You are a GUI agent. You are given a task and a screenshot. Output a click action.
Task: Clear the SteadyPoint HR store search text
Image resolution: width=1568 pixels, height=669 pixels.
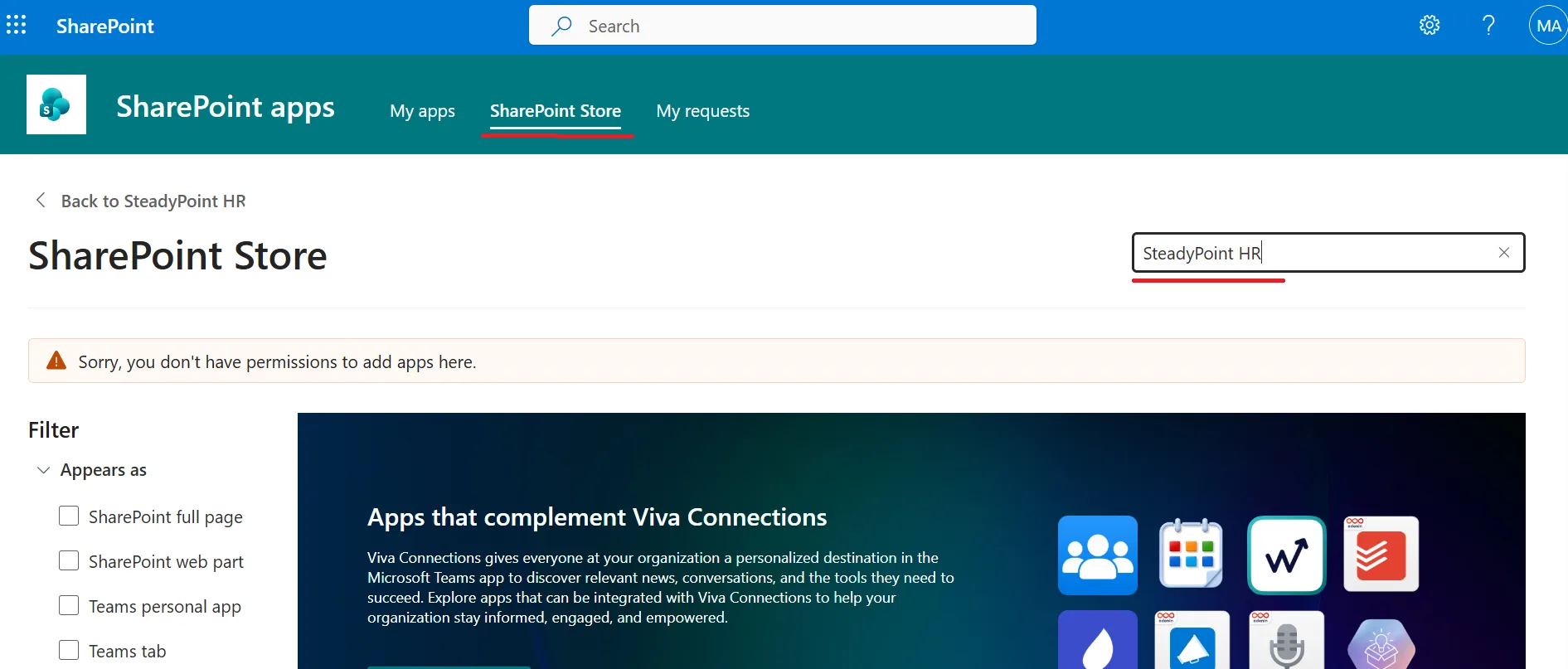(1504, 253)
